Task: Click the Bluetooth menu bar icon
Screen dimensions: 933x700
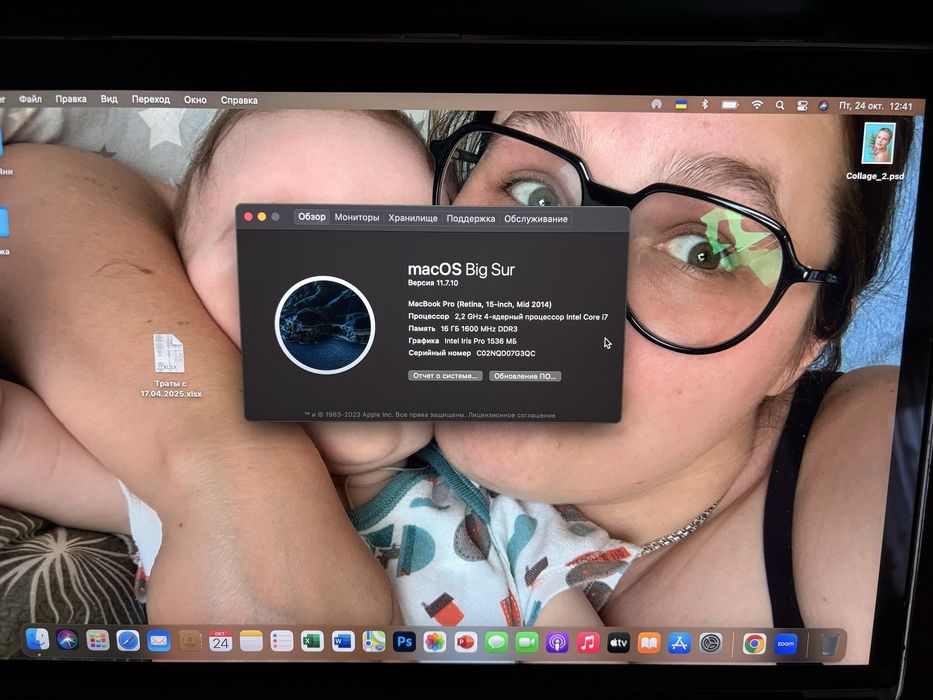Action: 705,104
